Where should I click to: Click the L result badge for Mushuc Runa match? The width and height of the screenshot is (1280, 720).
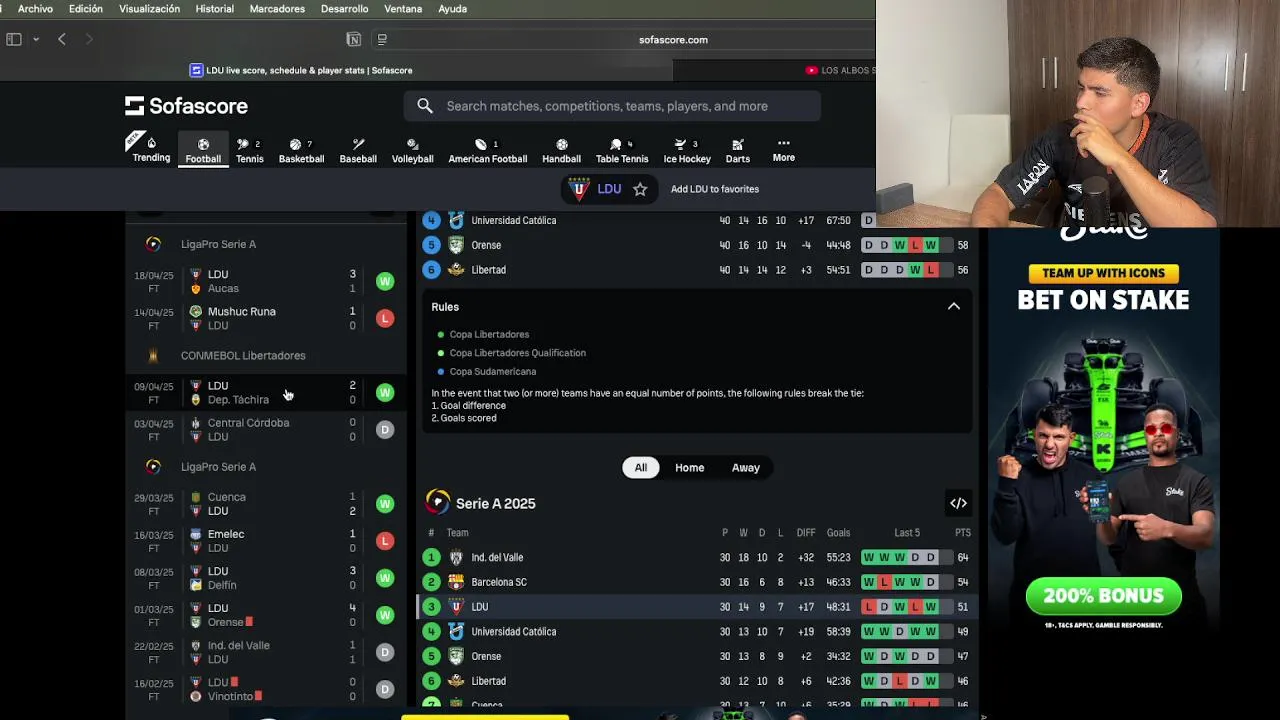tap(385, 318)
